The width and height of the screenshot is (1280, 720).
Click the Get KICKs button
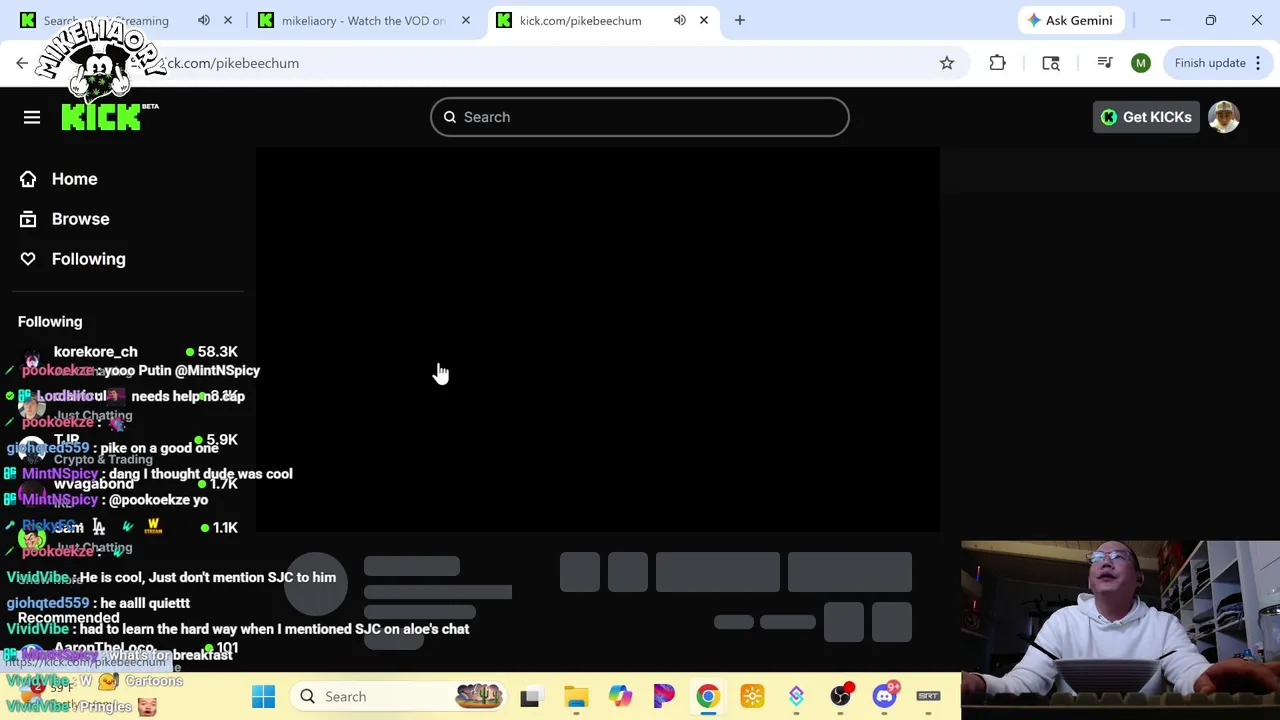click(1146, 117)
